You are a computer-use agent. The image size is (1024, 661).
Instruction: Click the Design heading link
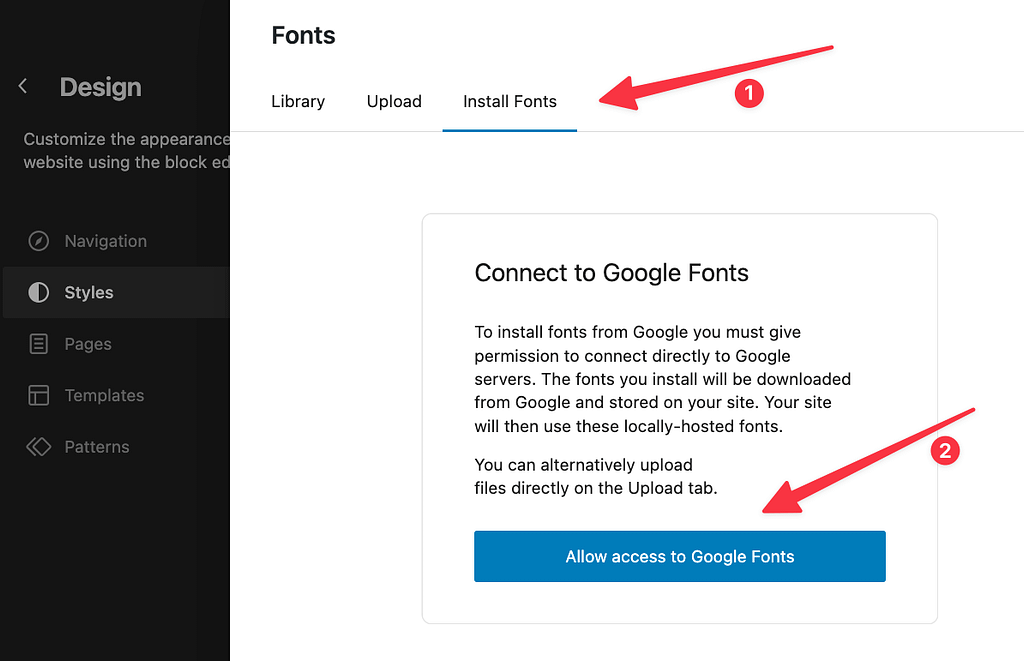[x=100, y=87]
